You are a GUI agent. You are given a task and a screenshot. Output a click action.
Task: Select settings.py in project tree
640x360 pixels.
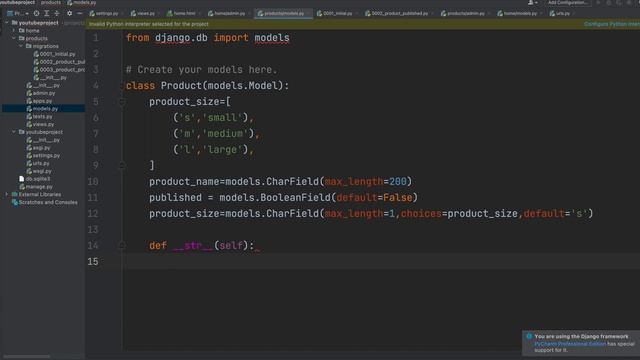[46, 156]
